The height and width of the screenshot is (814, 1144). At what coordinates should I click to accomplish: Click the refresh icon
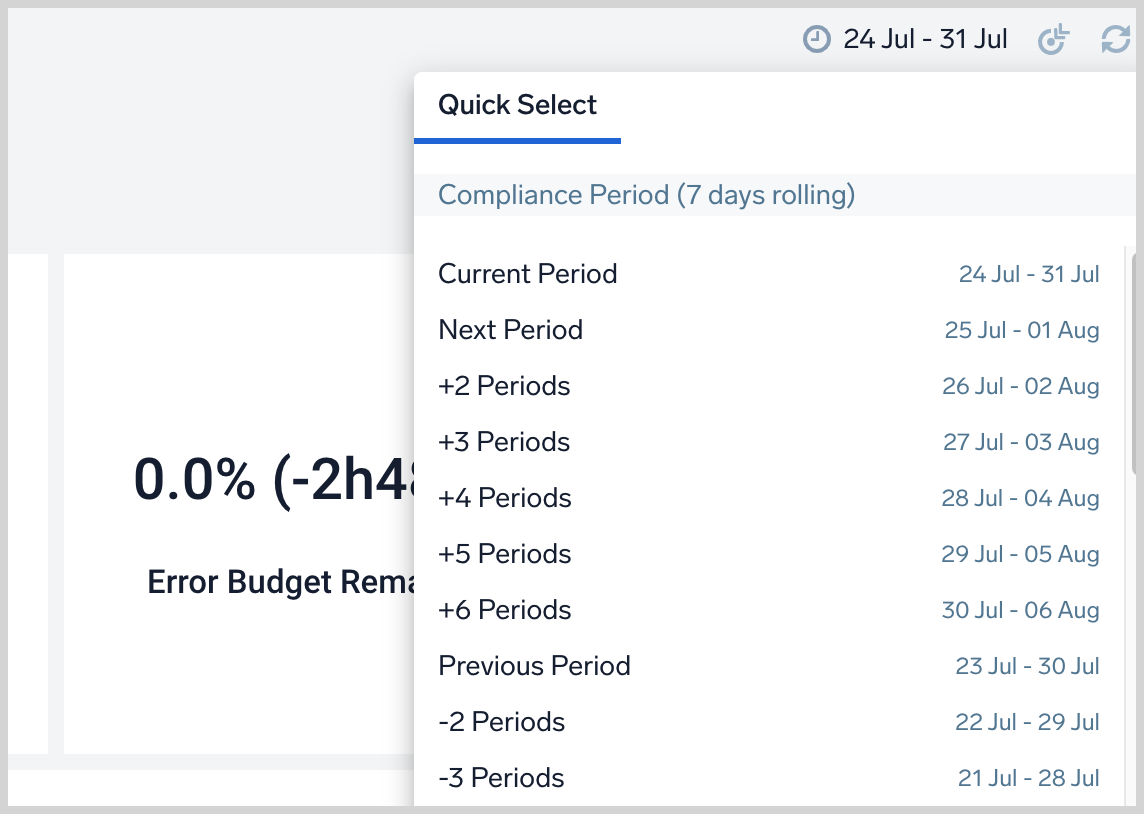click(1115, 40)
